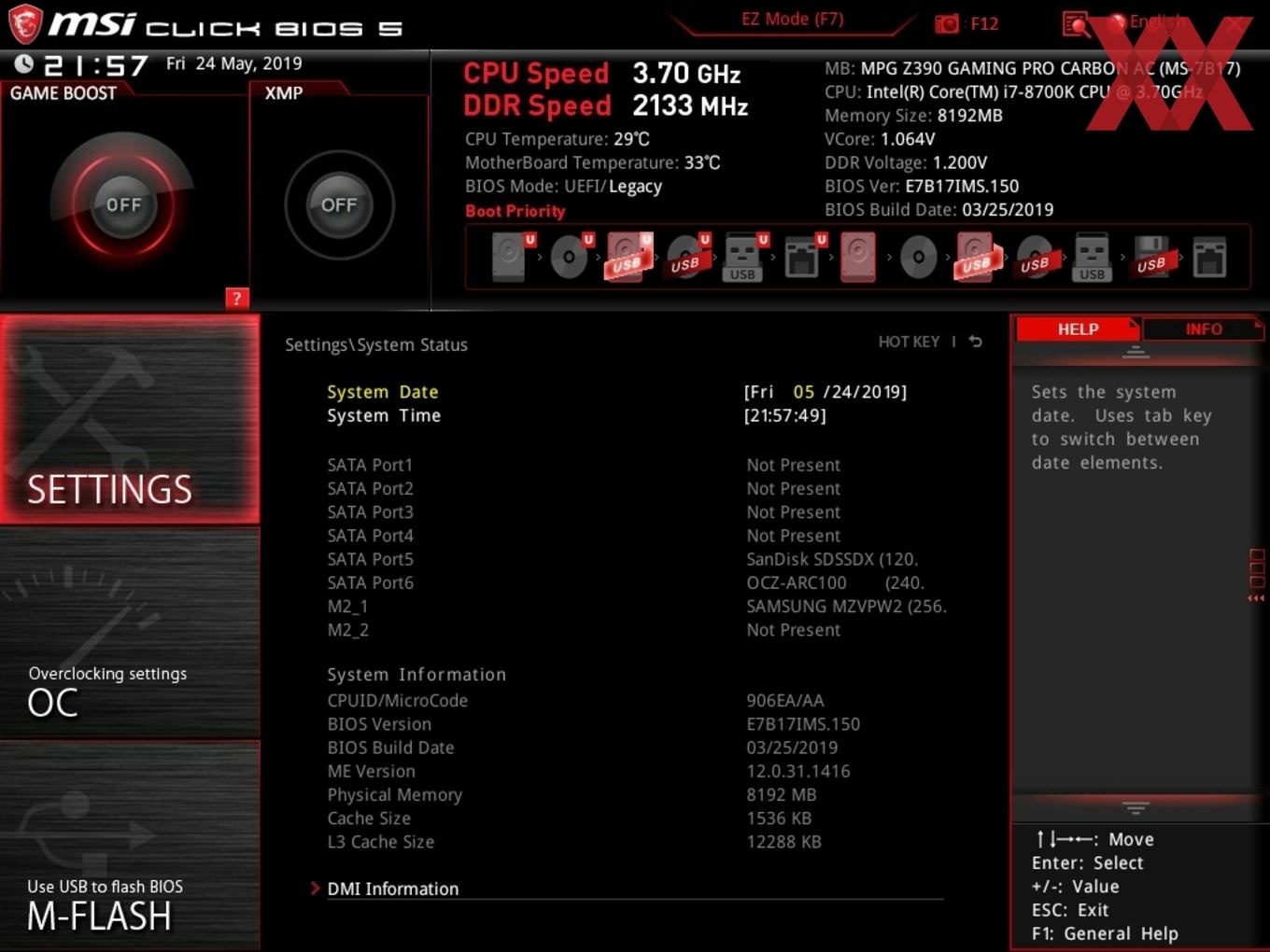This screenshot has width=1270, height=952.
Task: Click the CPUID/MicroCode value 906EA/AA
Action: click(x=785, y=700)
